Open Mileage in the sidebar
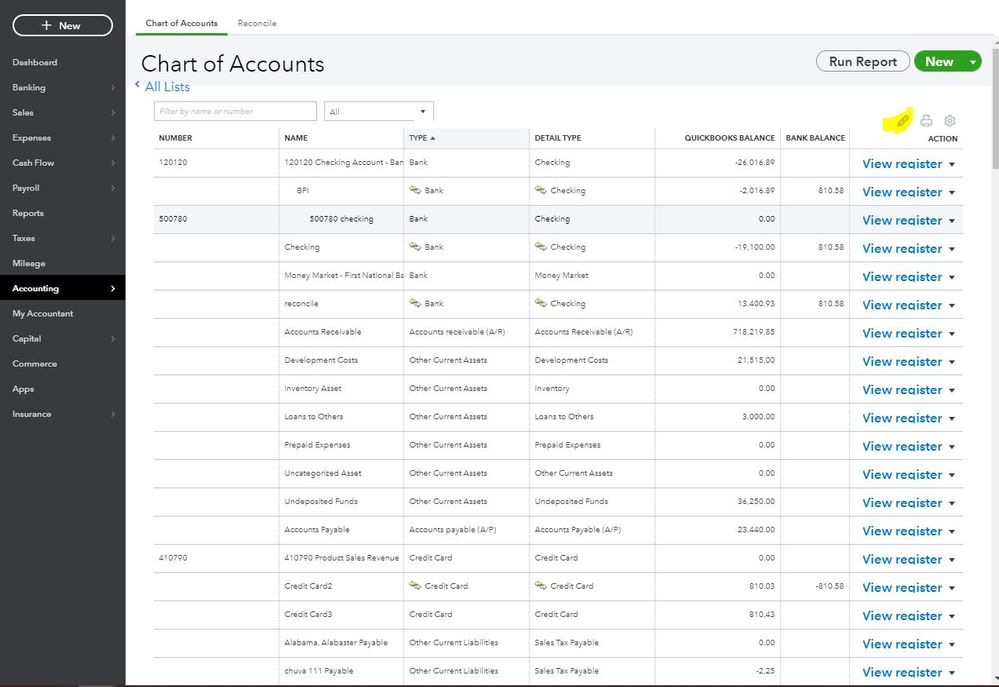 tap(29, 263)
